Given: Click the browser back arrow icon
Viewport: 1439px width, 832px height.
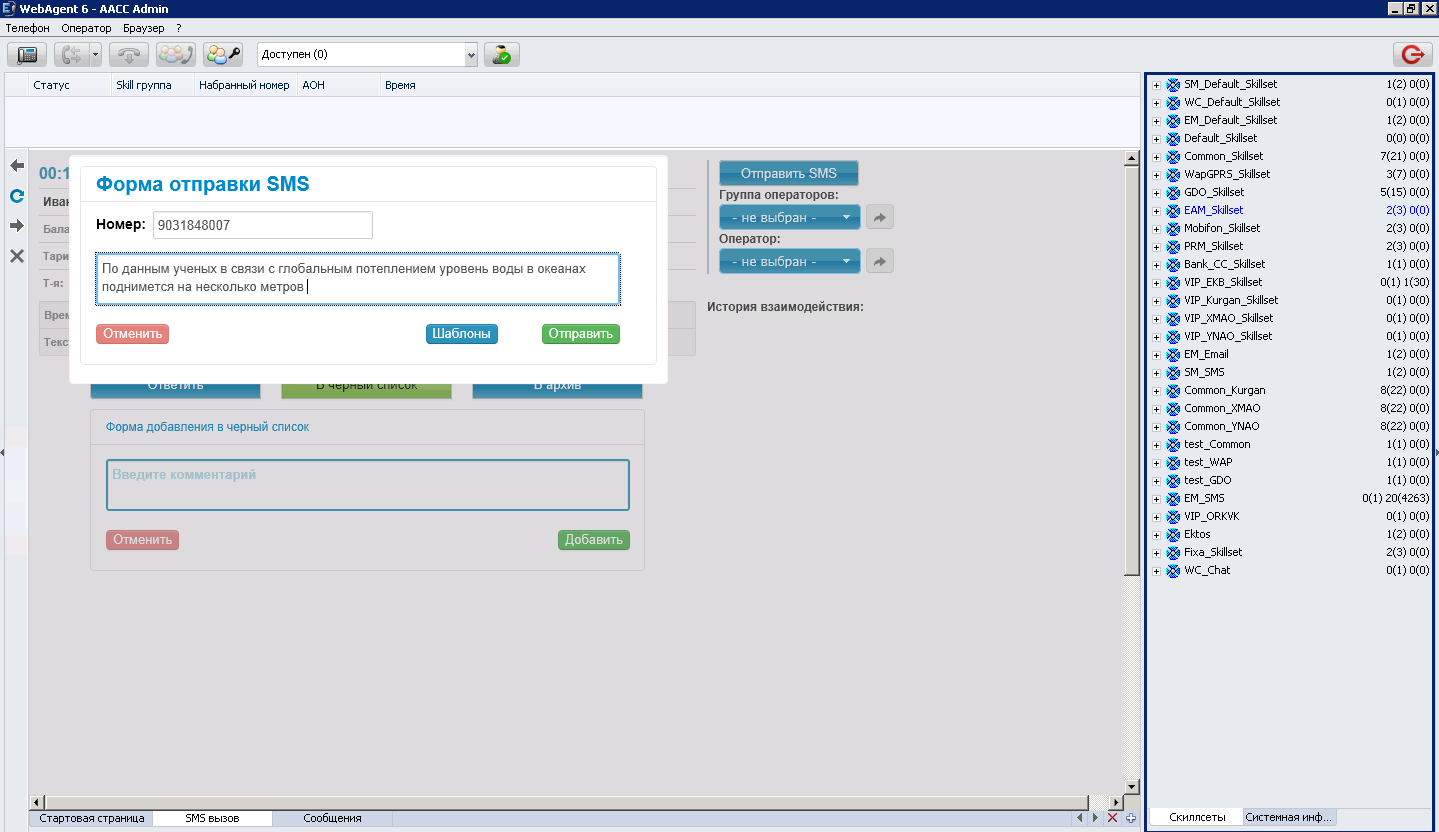Looking at the screenshot, I should [x=17, y=165].
